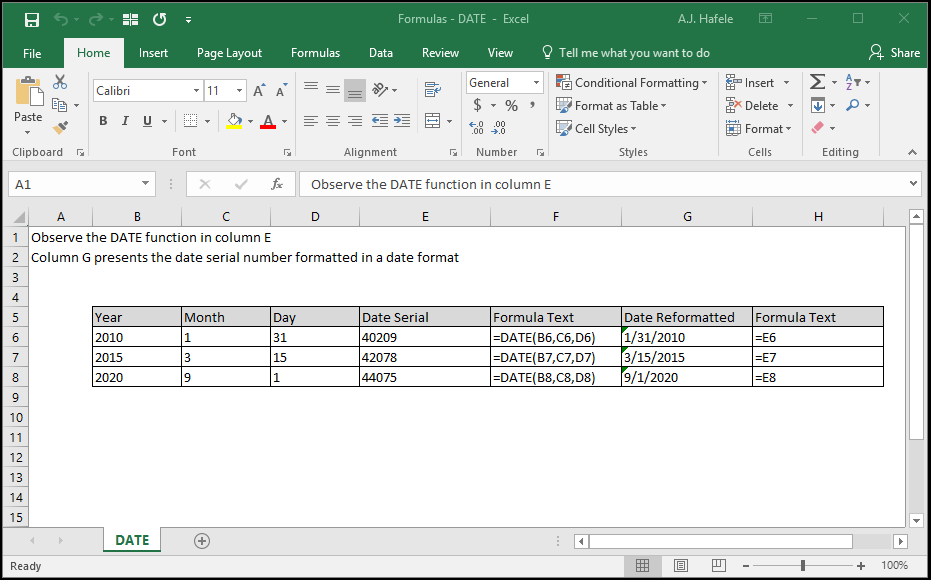
Task: Increase indent in the Alignment group
Action: 402,121
